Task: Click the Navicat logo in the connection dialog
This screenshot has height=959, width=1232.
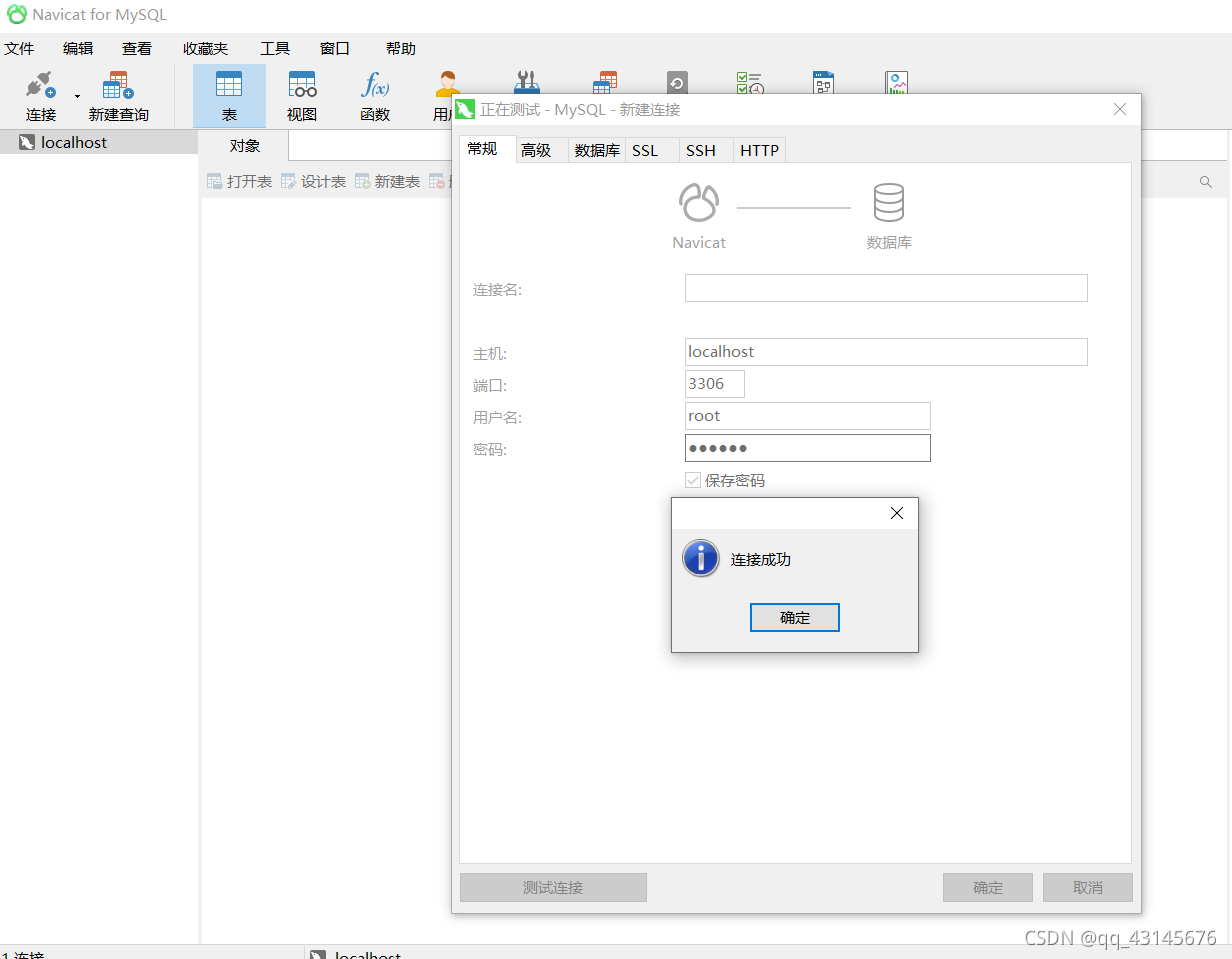Action: [x=699, y=203]
